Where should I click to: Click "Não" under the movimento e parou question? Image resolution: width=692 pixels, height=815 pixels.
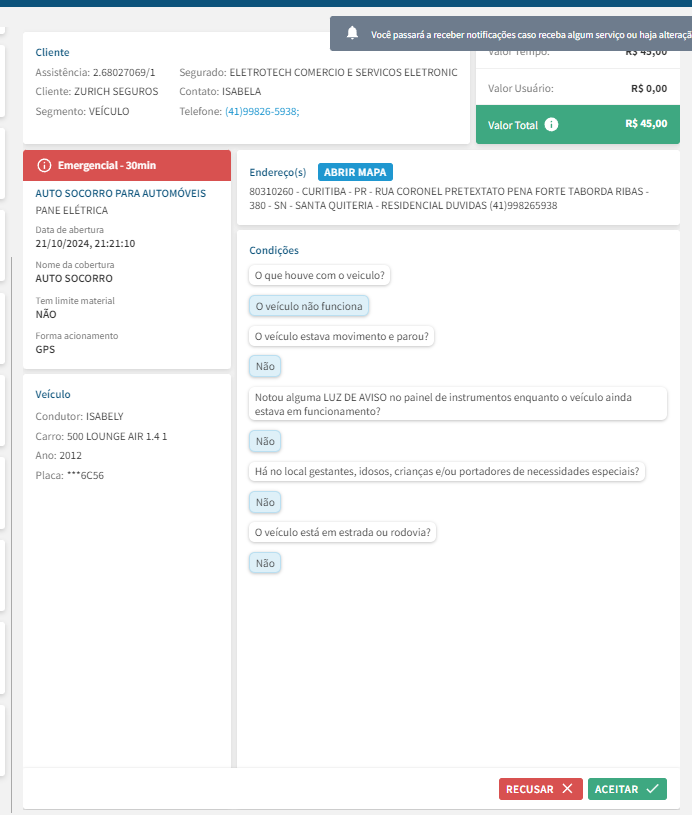265,367
